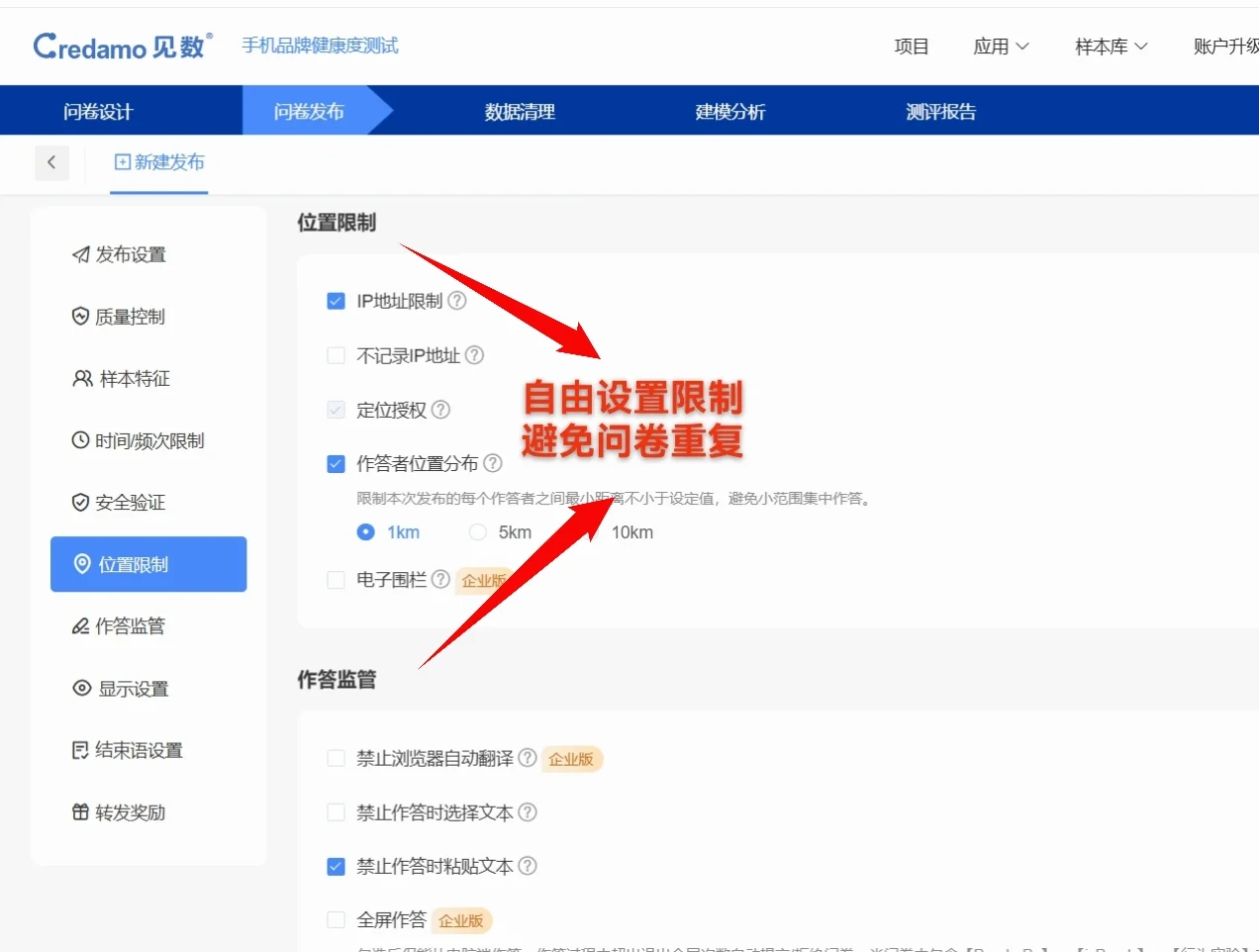Image resolution: width=1259 pixels, height=952 pixels.
Task: Select the 5km distance radio option
Action: coord(477,531)
